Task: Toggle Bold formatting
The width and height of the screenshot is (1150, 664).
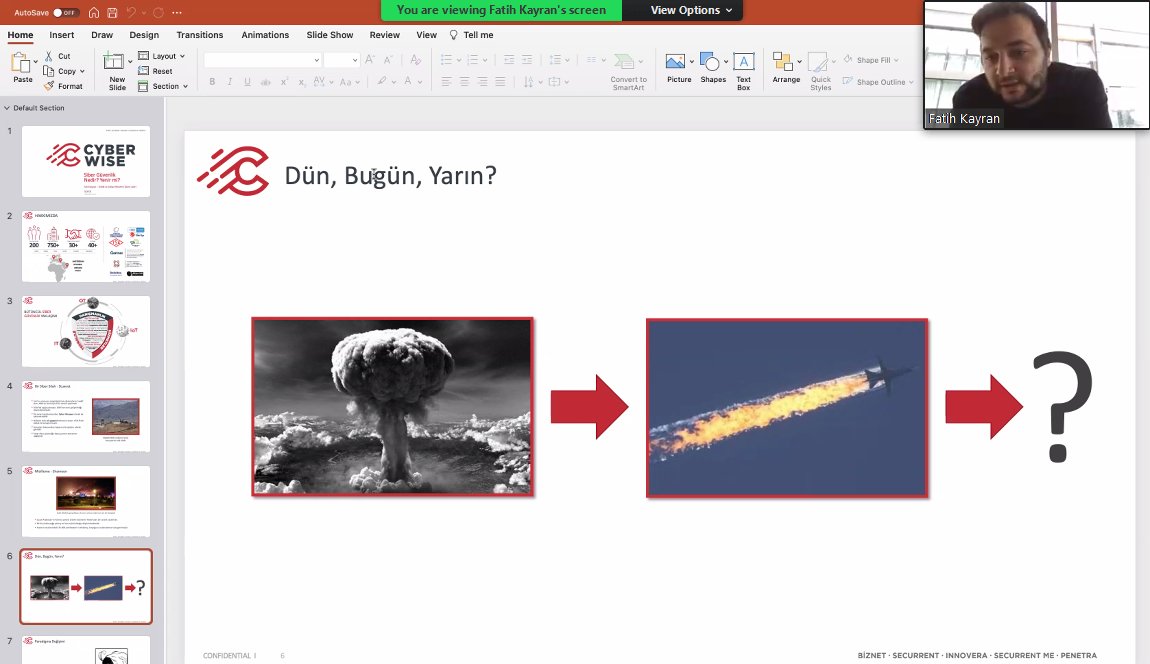Action: point(212,81)
